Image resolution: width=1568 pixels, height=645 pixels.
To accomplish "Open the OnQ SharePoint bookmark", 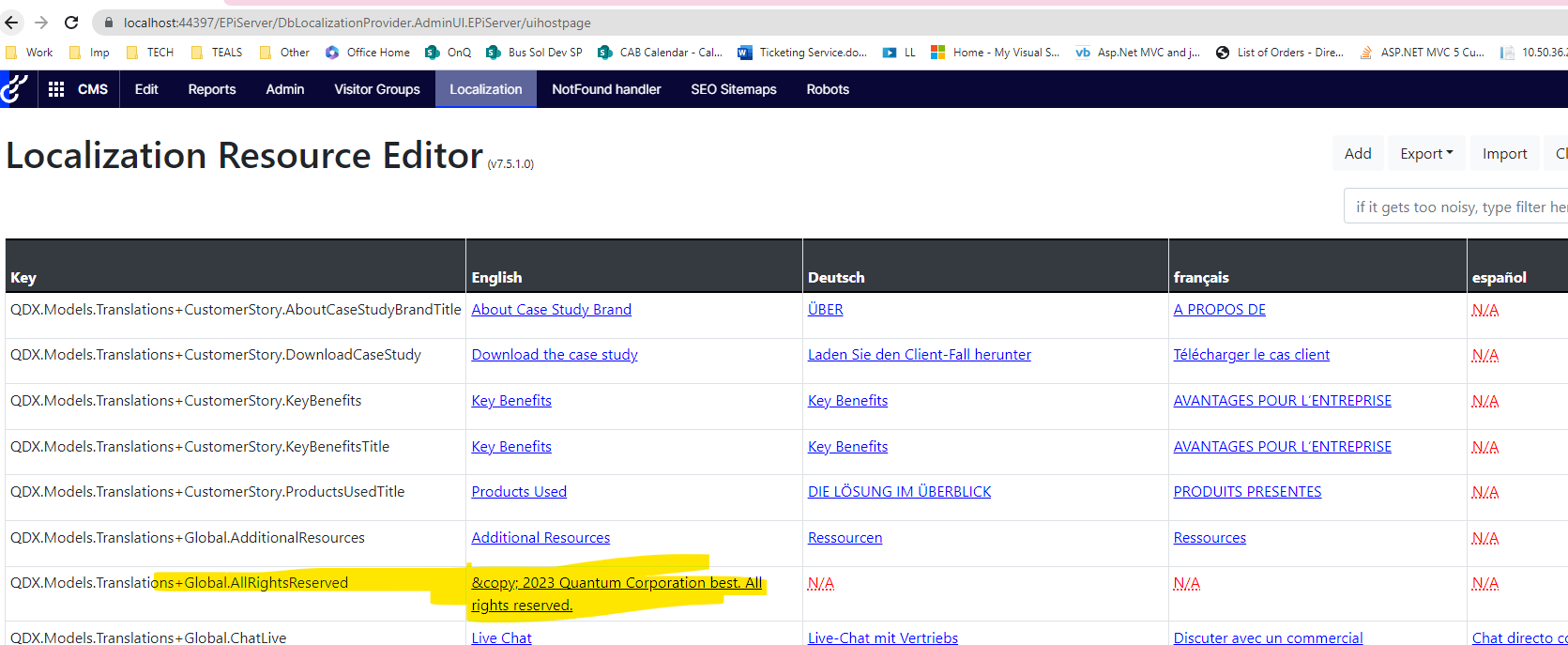I will pos(448,53).
